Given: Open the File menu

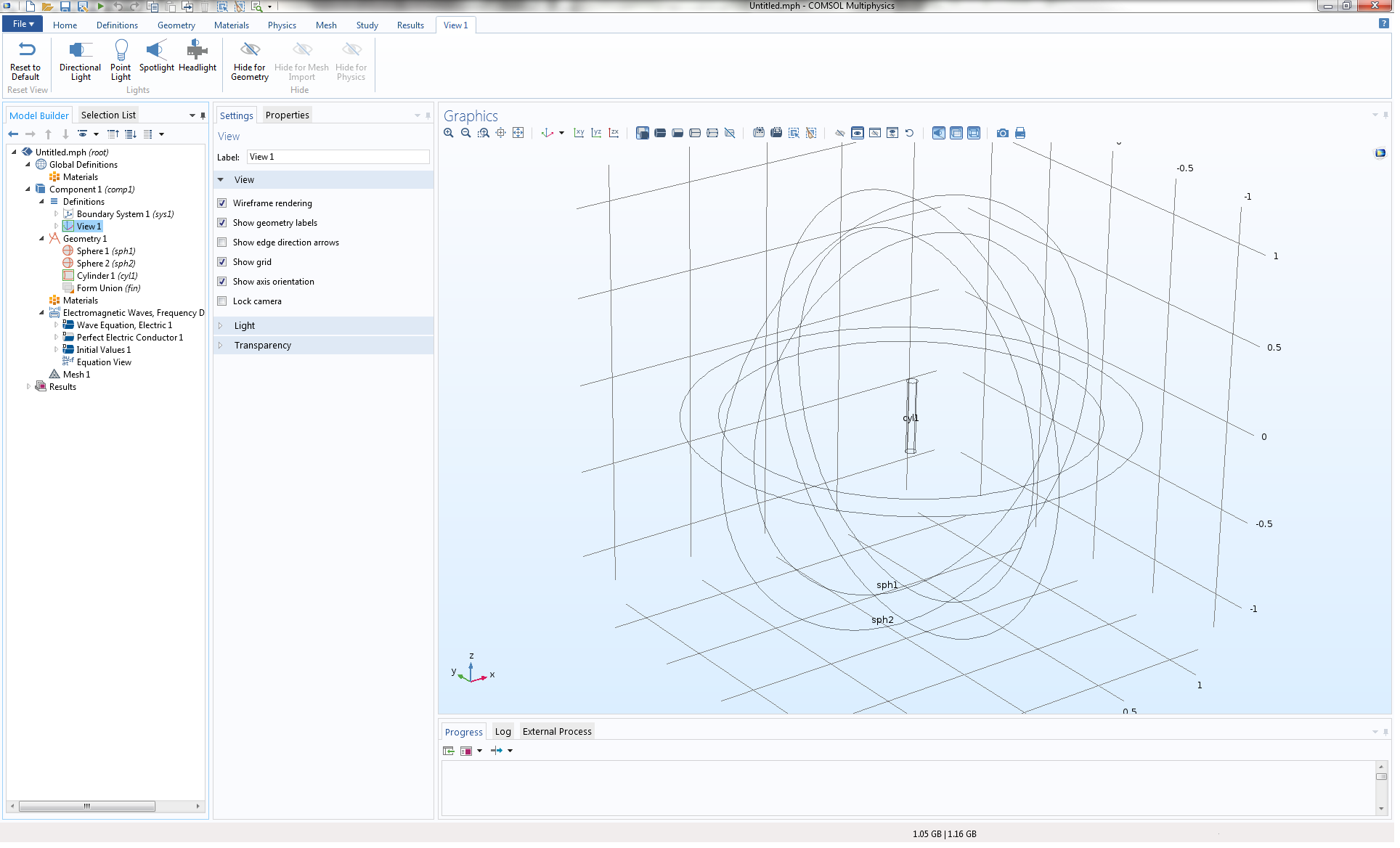Looking at the screenshot, I should 23,24.
